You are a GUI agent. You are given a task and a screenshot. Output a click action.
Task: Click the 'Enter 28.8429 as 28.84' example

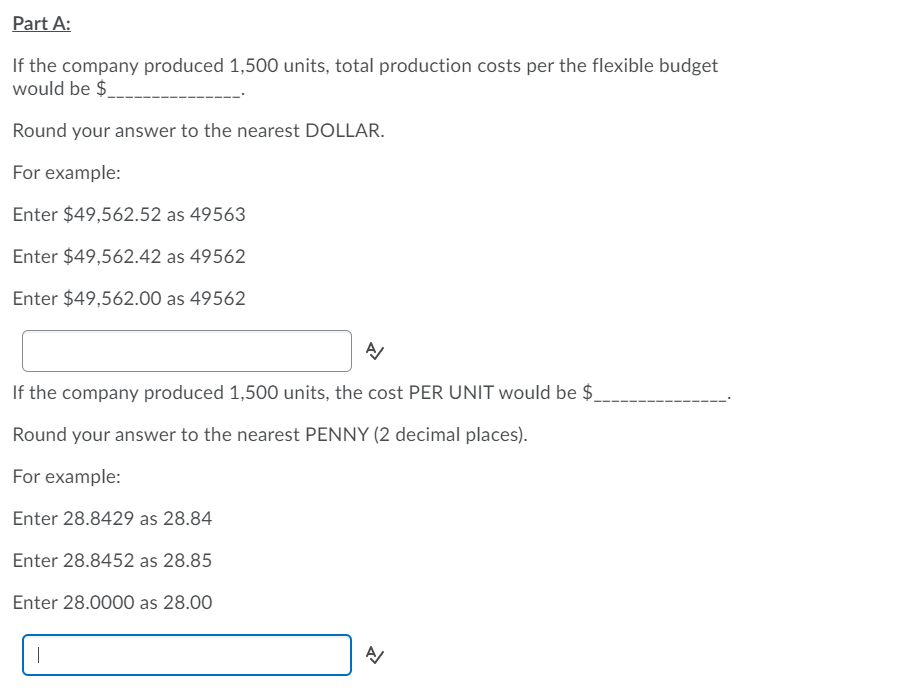coord(112,519)
